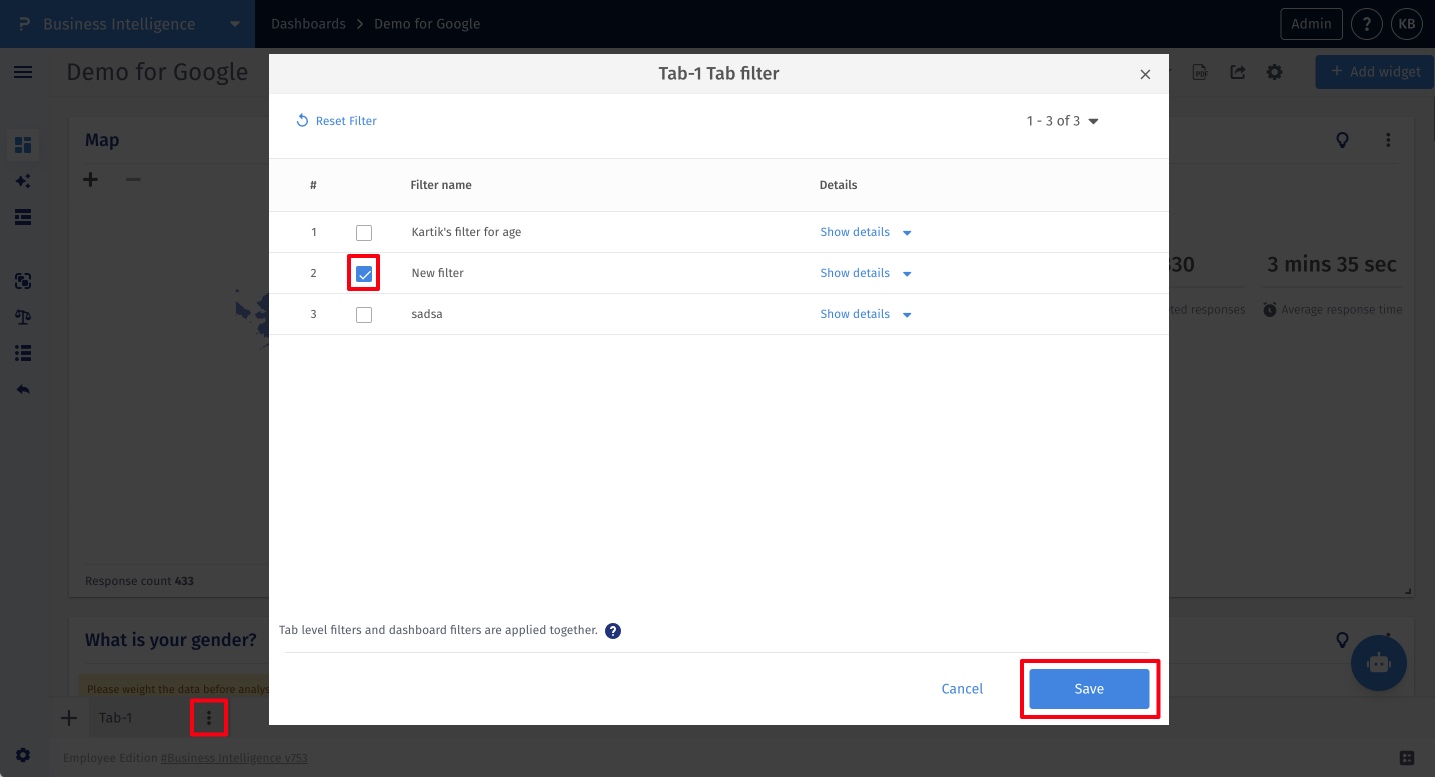Enable the sadsa filter checkbox
Image resolution: width=1435 pixels, height=777 pixels.
[x=364, y=314]
